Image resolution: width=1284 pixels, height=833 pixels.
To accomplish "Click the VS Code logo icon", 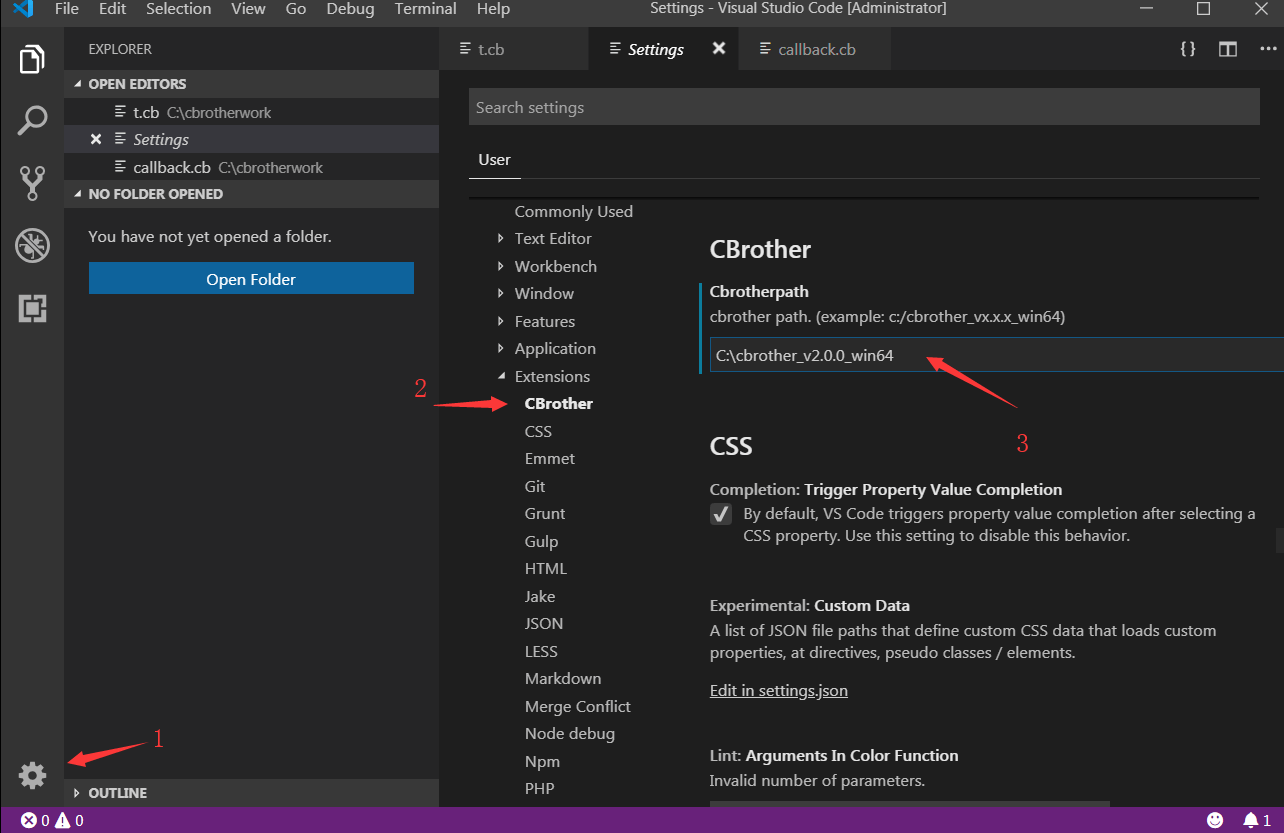I will coord(22,9).
